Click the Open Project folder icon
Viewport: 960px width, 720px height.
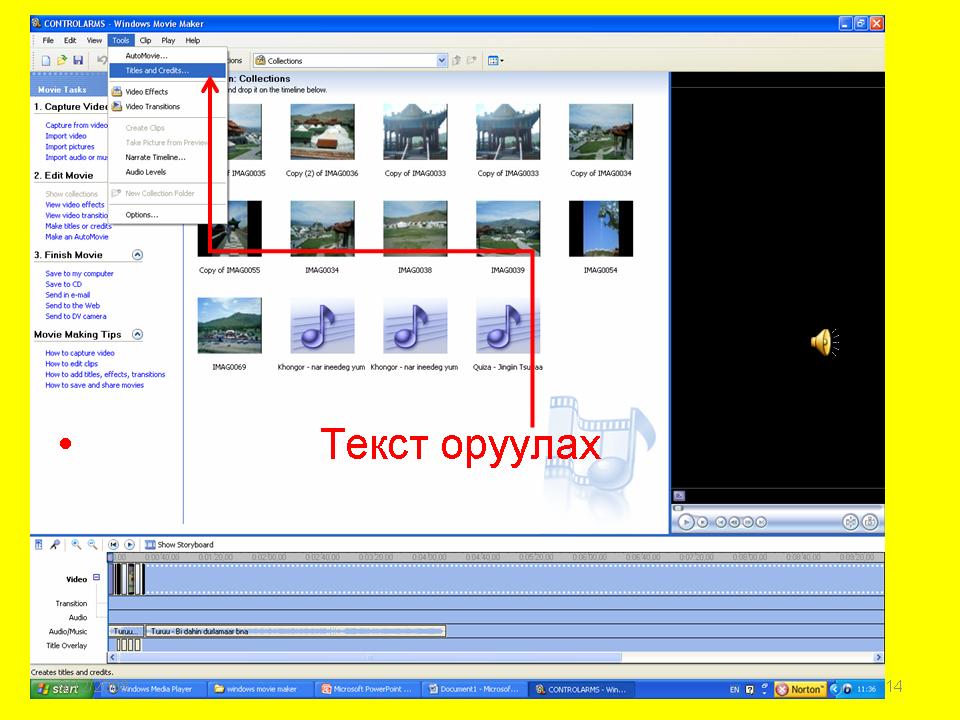tap(62, 61)
